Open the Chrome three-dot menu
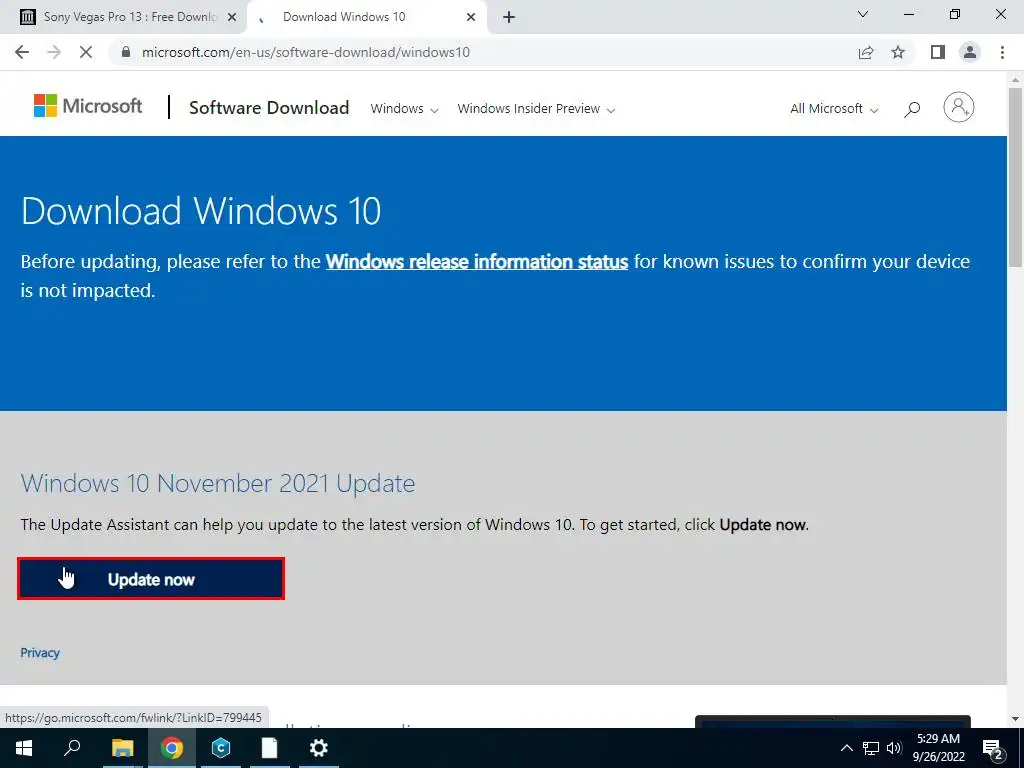This screenshot has width=1024, height=768. coord(1002,52)
